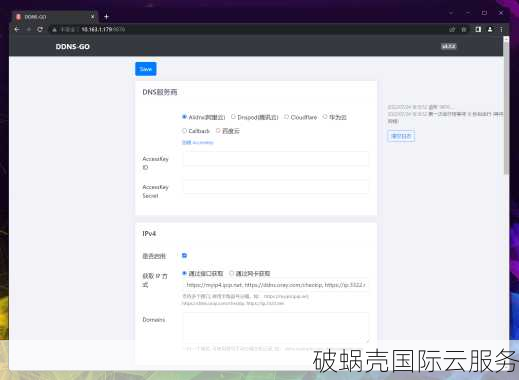Screen dimensions: 519x380
Task: Close the DDNS-GO browser tab
Action: coord(93,16)
